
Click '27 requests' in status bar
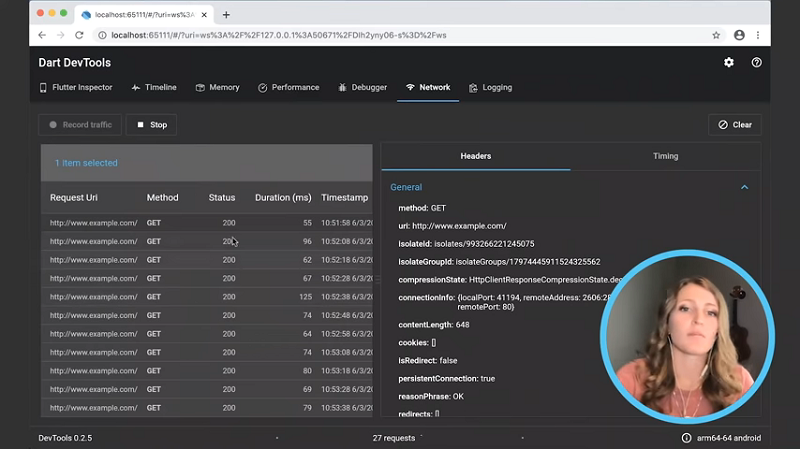click(393, 438)
